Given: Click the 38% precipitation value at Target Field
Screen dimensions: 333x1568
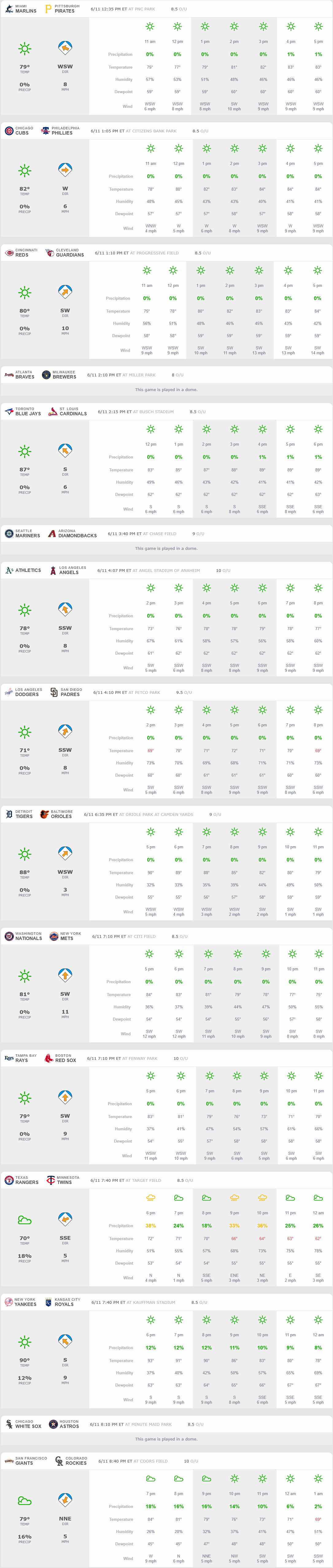Looking at the screenshot, I should [x=151, y=1226].
